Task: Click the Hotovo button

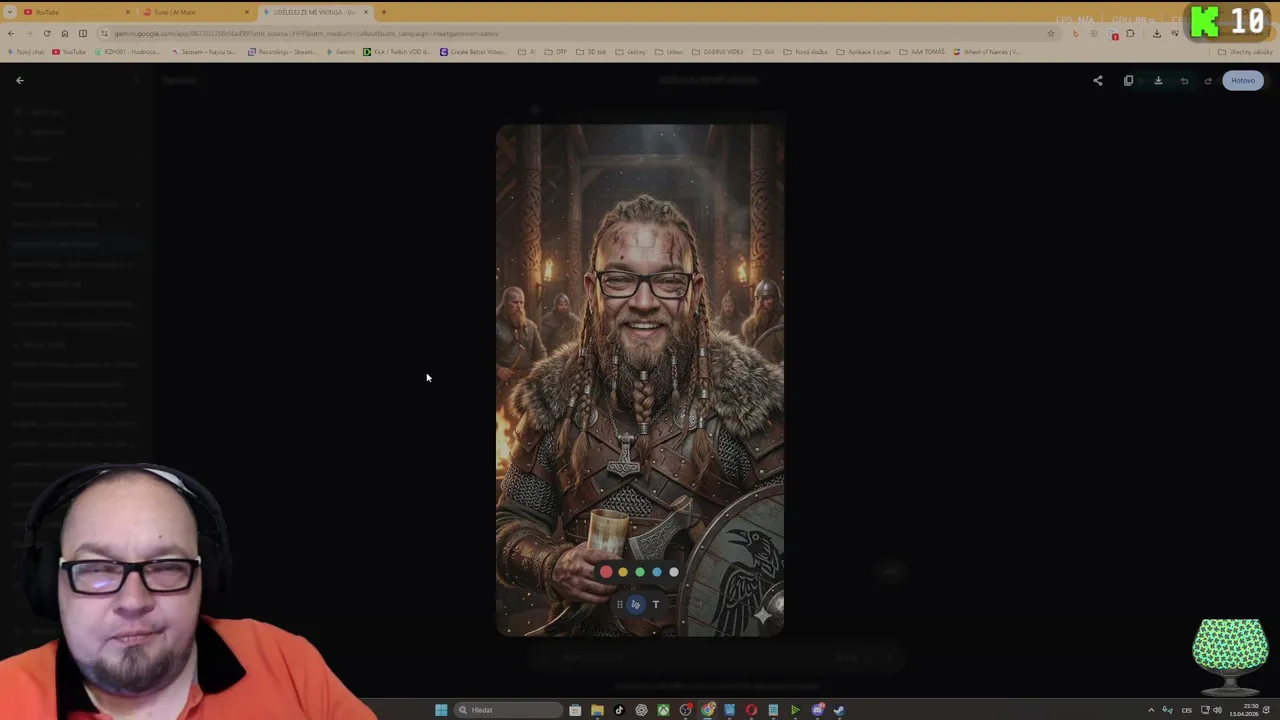Action: click(1243, 81)
